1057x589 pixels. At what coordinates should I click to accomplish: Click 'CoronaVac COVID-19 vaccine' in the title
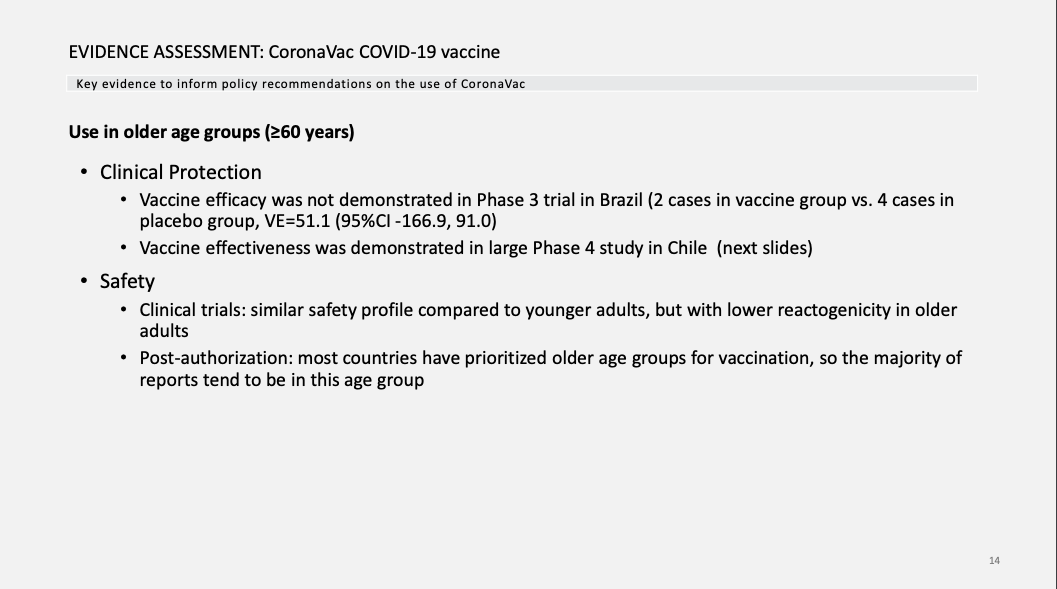pyautogui.click(x=384, y=51)
